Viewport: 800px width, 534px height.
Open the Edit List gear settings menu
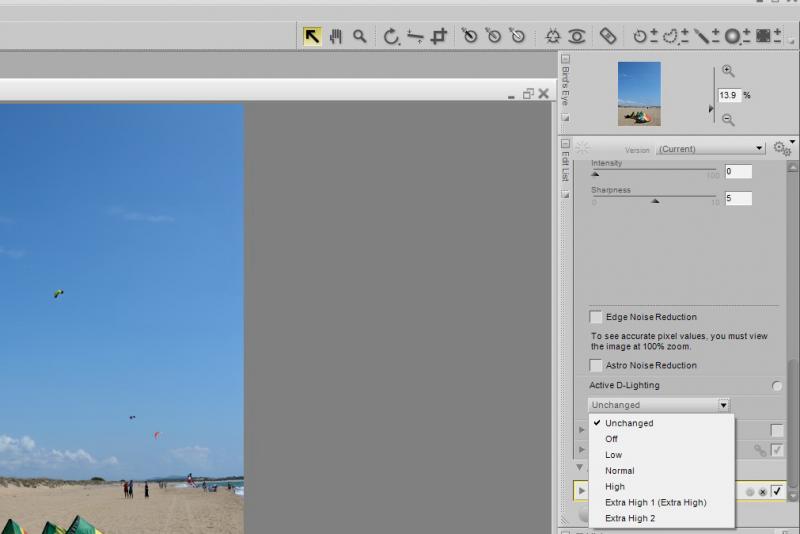(x=783, y=148)
